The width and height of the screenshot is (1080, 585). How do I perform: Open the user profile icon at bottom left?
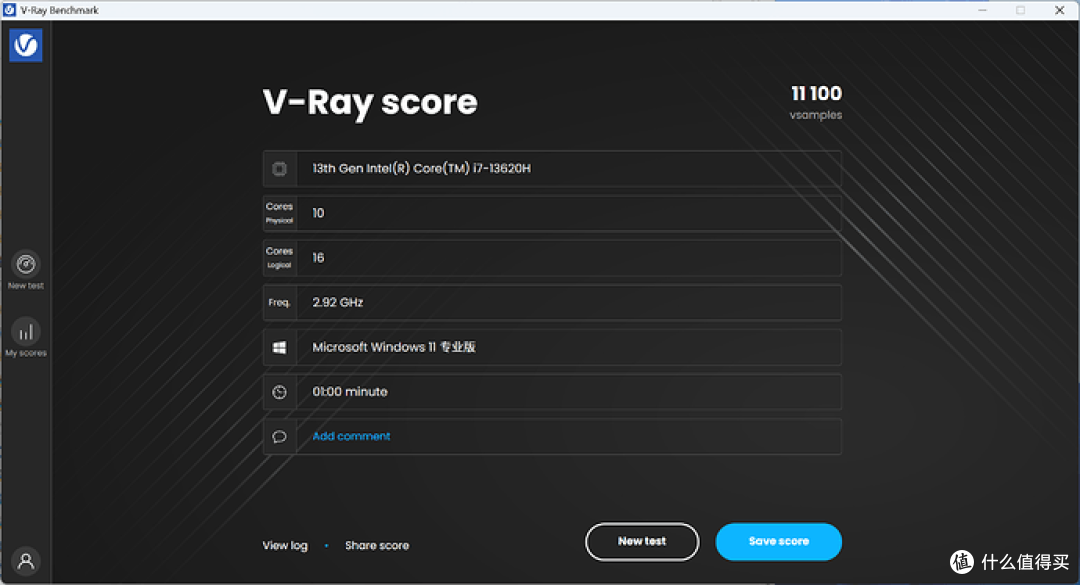tap(26, 561)
